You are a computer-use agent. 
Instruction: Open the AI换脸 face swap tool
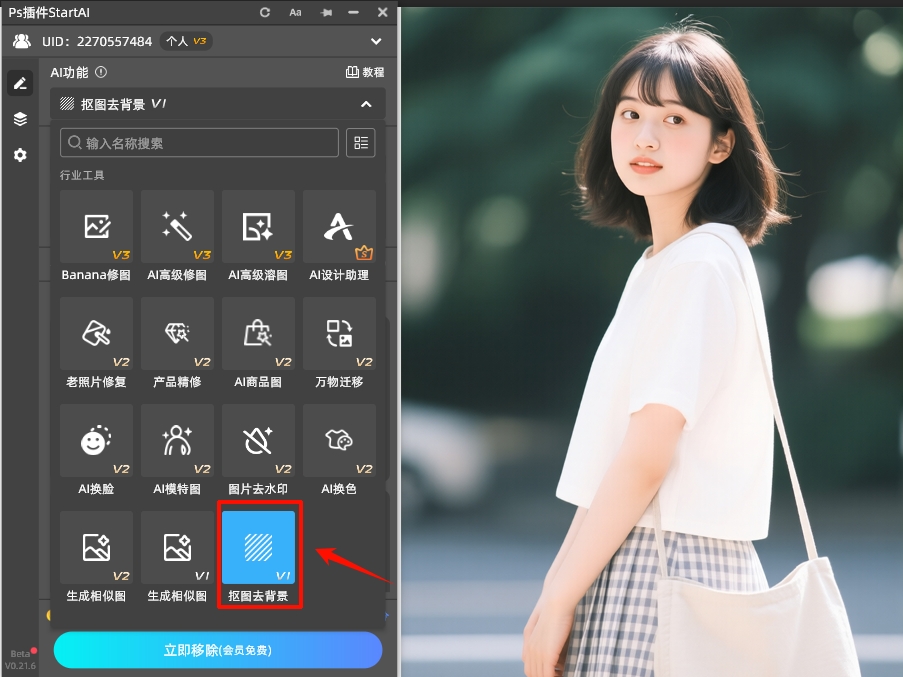[96, 441]
